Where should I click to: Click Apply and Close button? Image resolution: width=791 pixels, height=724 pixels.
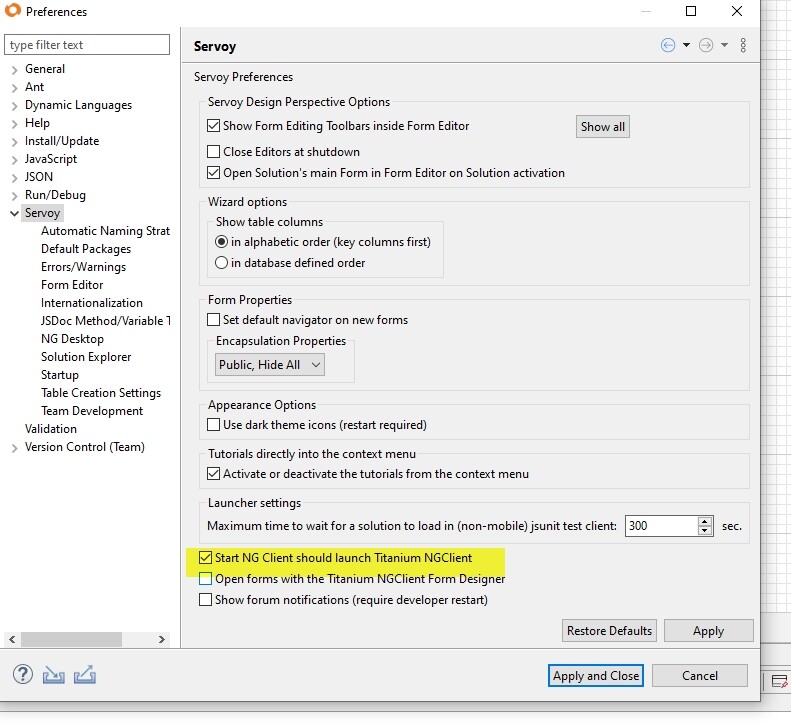point(595,676)
